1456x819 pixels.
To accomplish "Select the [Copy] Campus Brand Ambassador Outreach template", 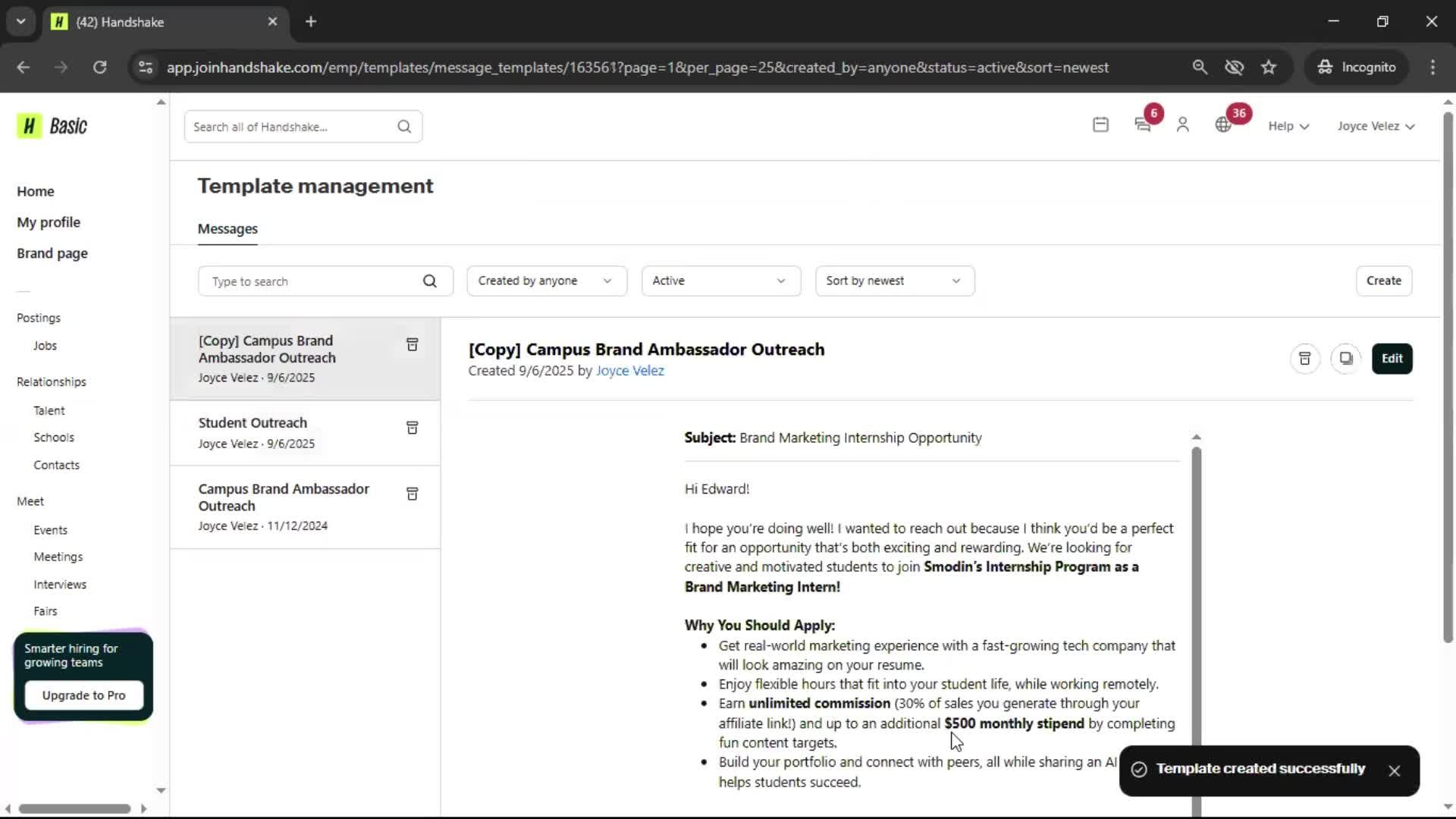I will 305,359.
